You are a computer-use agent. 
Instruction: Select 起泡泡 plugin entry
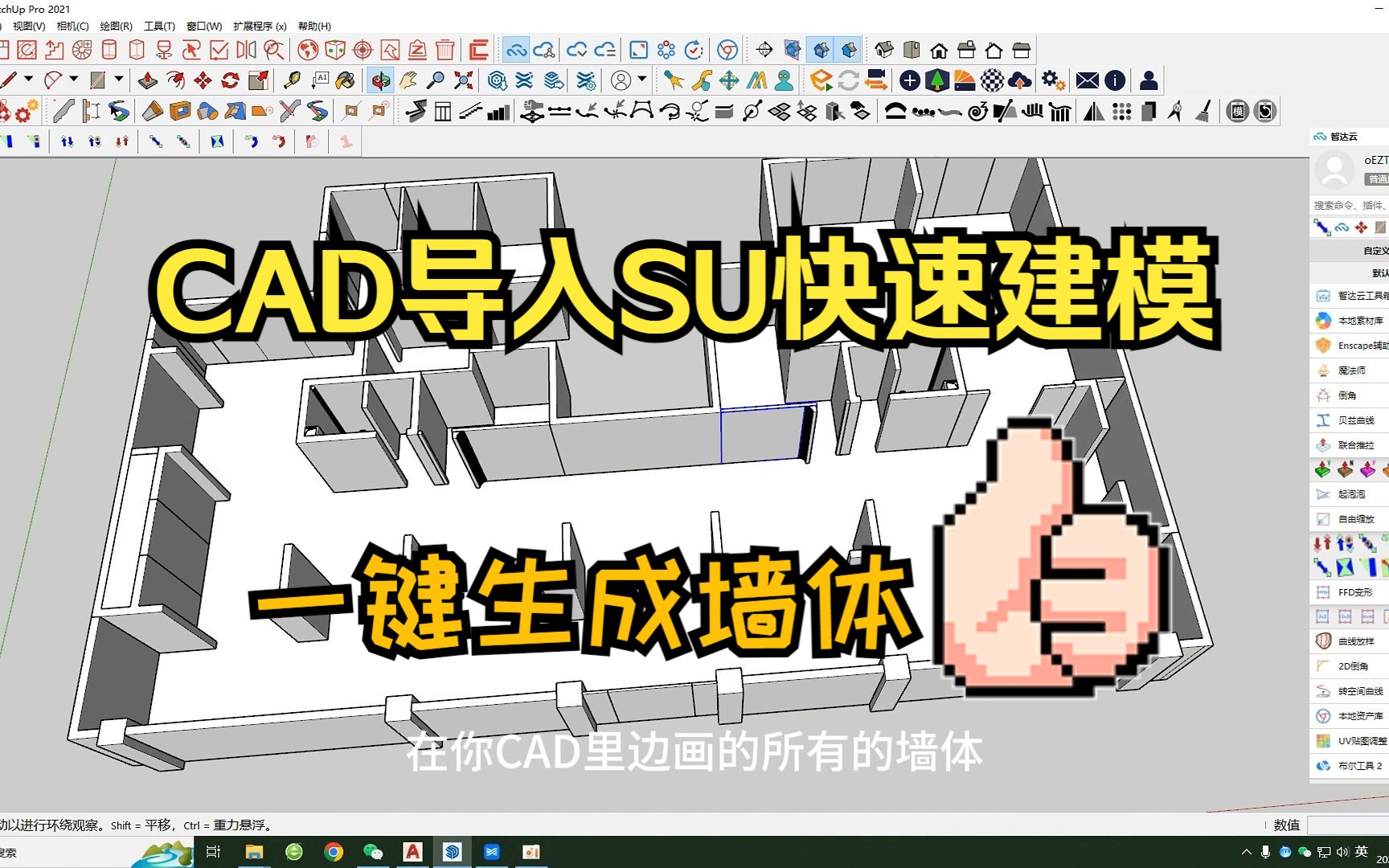click(1350, 494)
